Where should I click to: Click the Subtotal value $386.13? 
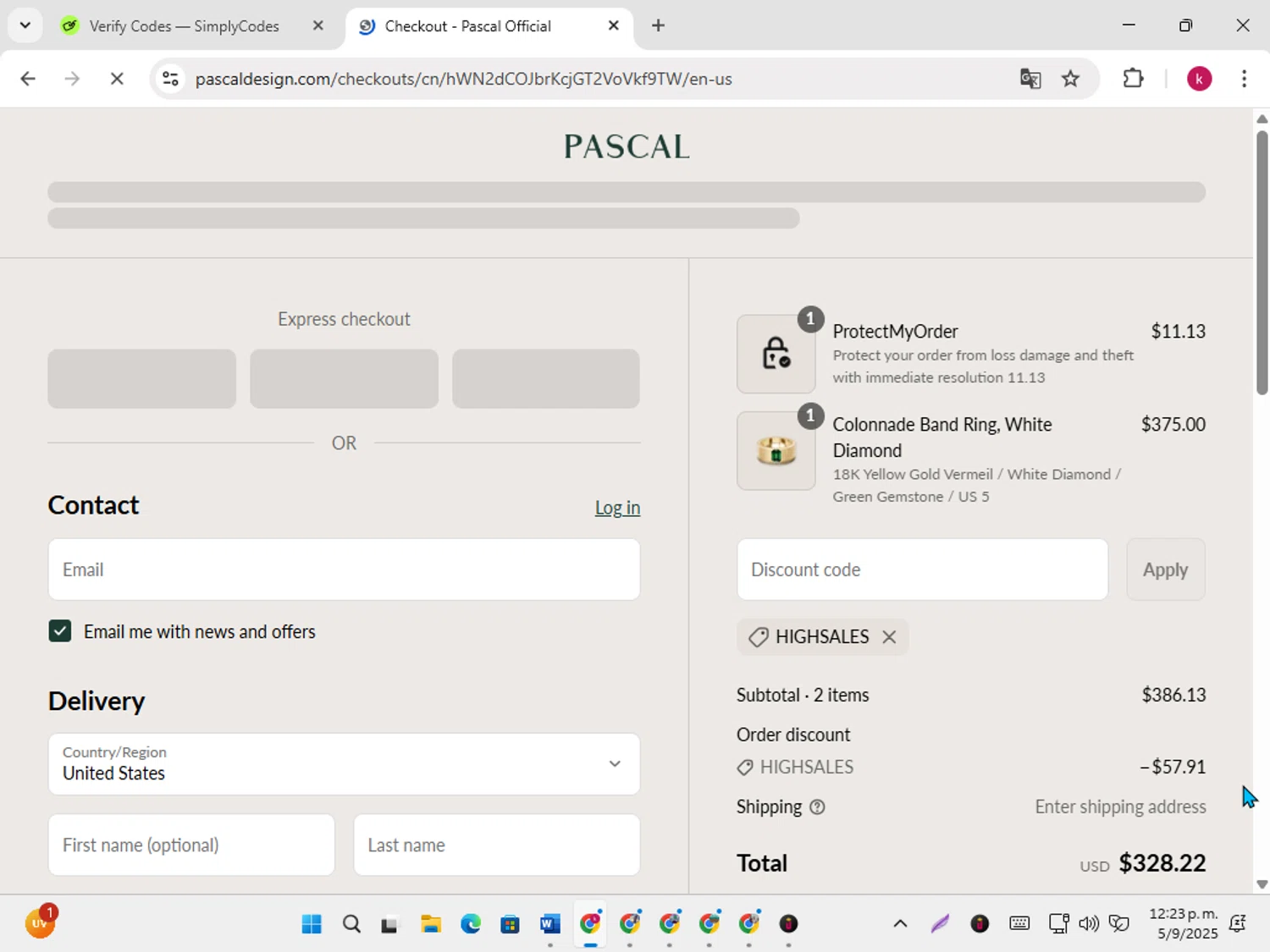coord(1173,695)
